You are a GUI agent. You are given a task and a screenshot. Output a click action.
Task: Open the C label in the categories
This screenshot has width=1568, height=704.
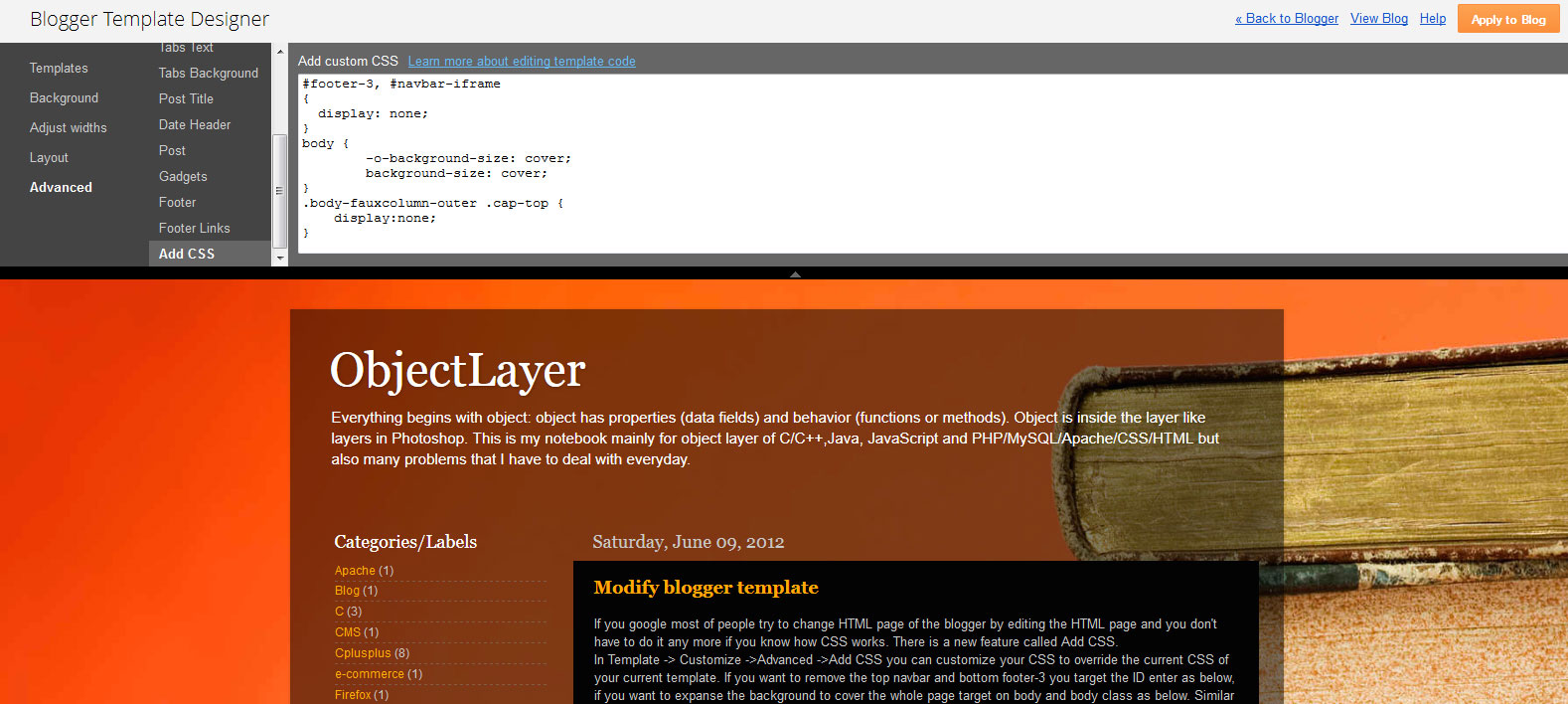[339, 612]
